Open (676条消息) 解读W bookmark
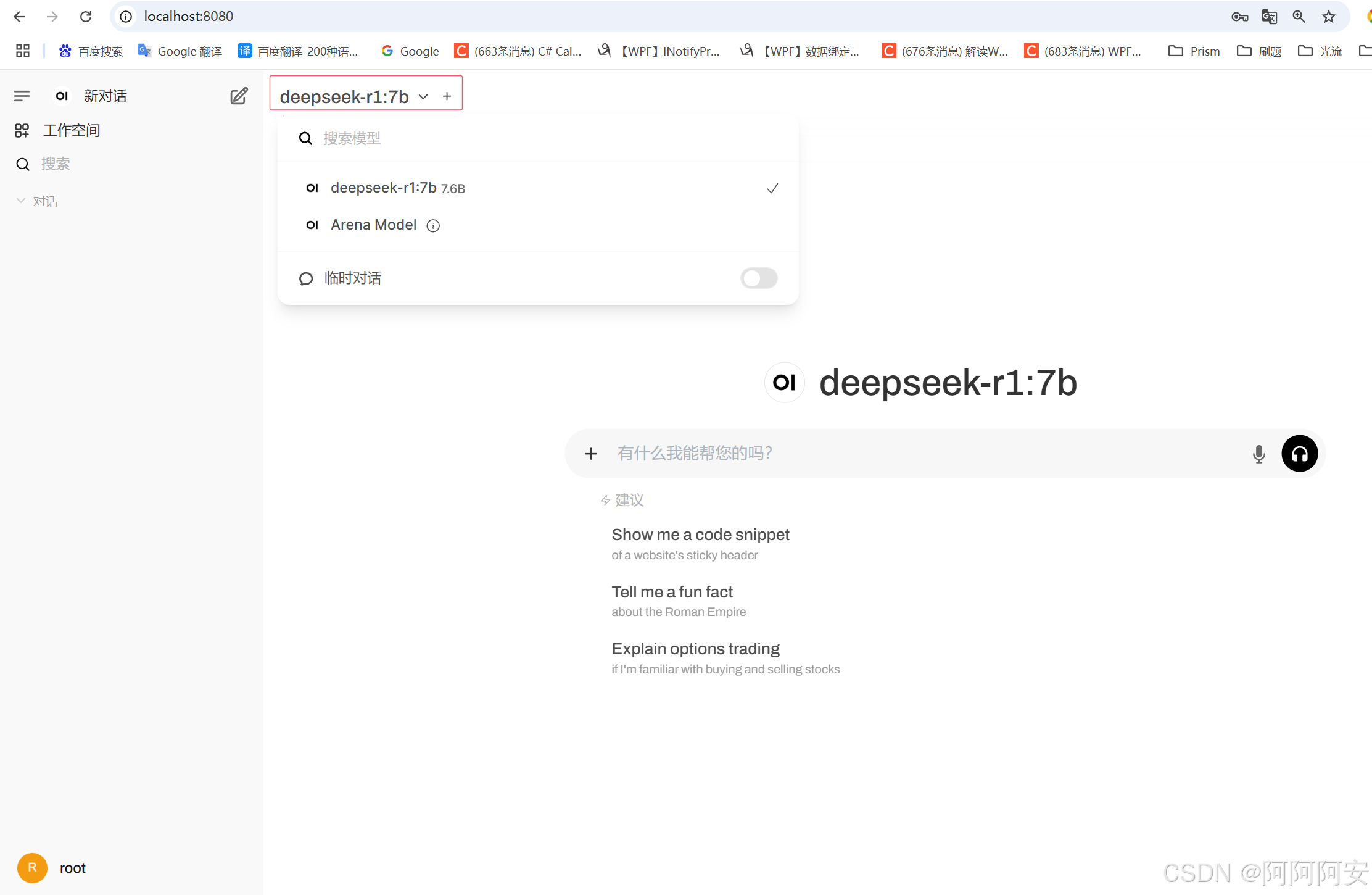 tap(945, 51)
